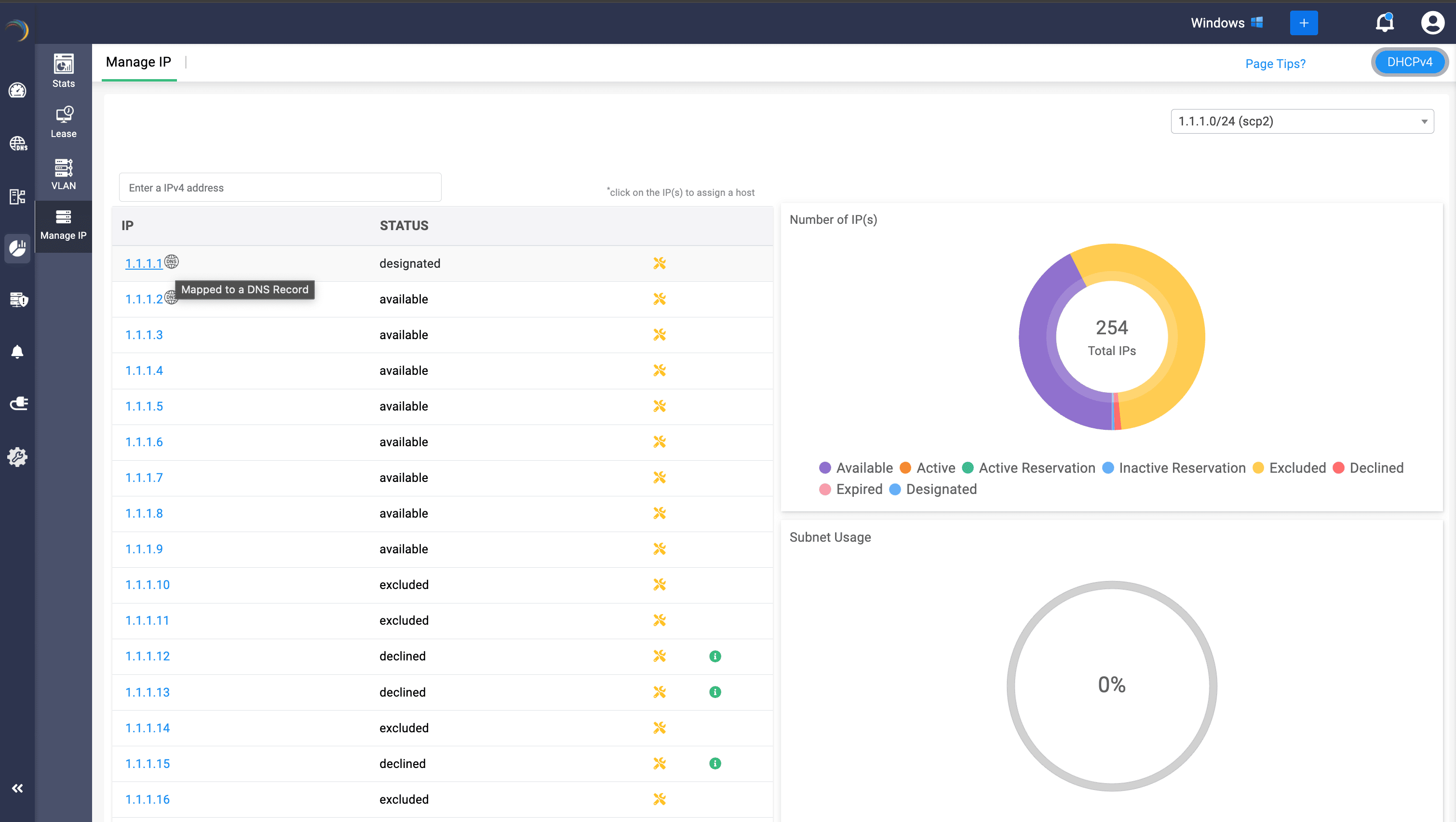
Task: Click the dashboard gauge icon in left rail
Action: (x=17, y=91)
